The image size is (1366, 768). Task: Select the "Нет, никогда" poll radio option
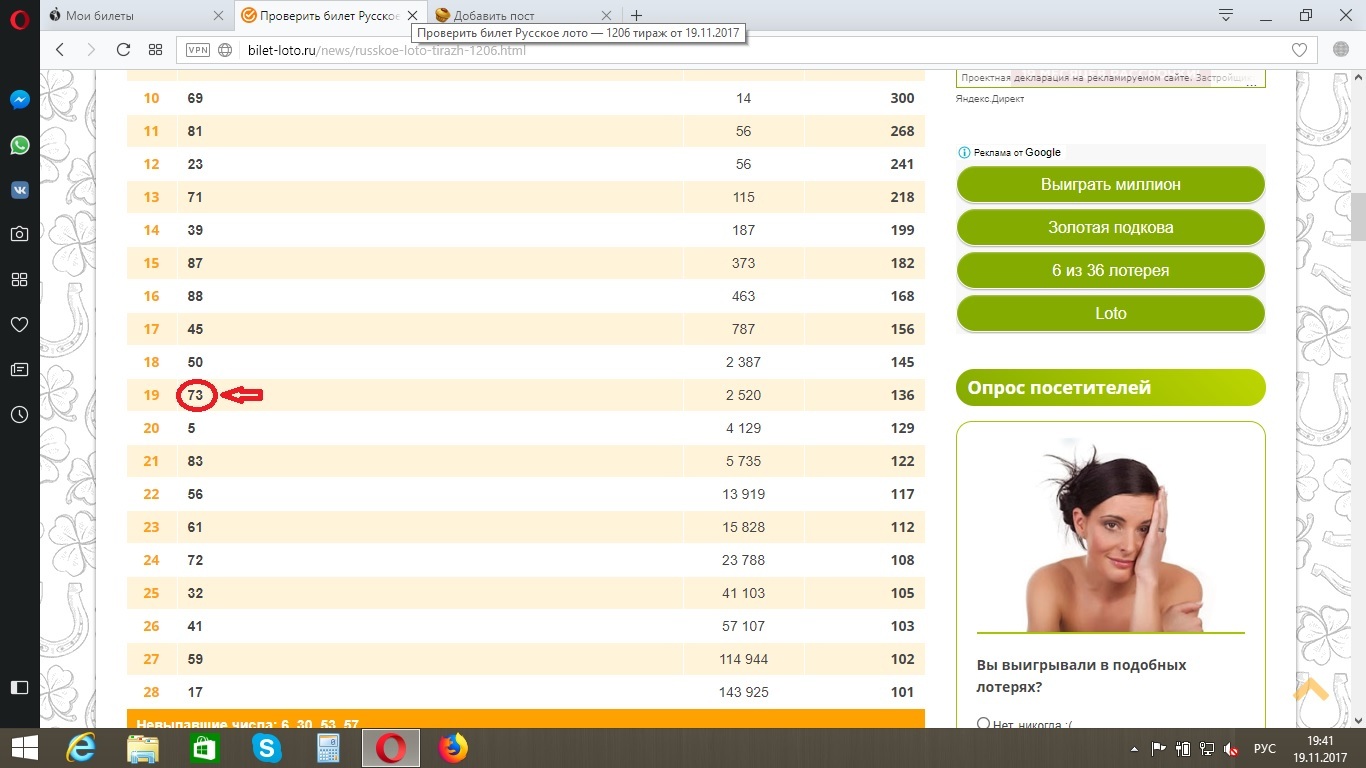[x=984, y=724]
